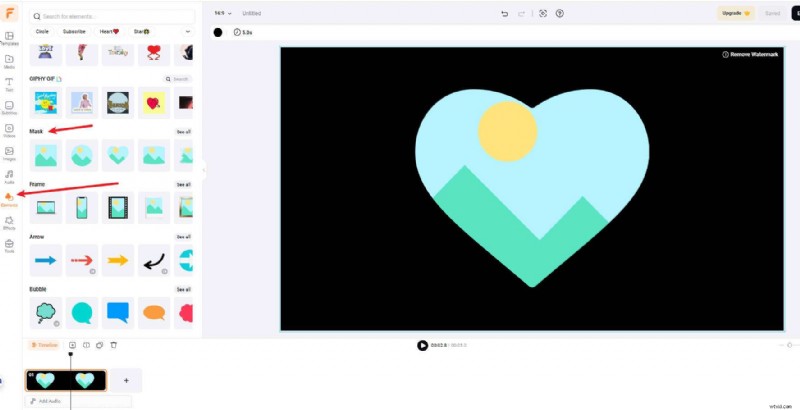Open the Templates sidebar panel

click(x=9, y=39)
